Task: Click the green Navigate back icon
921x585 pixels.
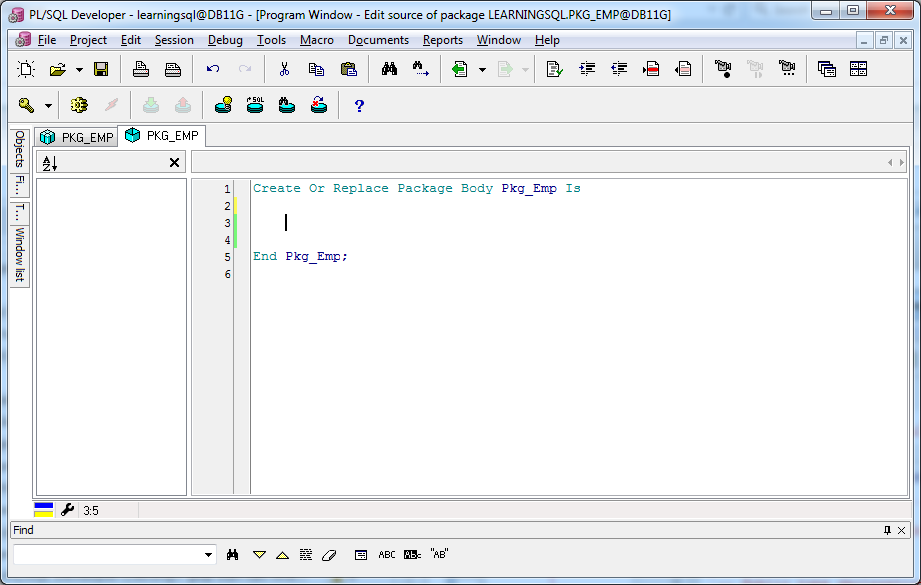Action: 460,69
